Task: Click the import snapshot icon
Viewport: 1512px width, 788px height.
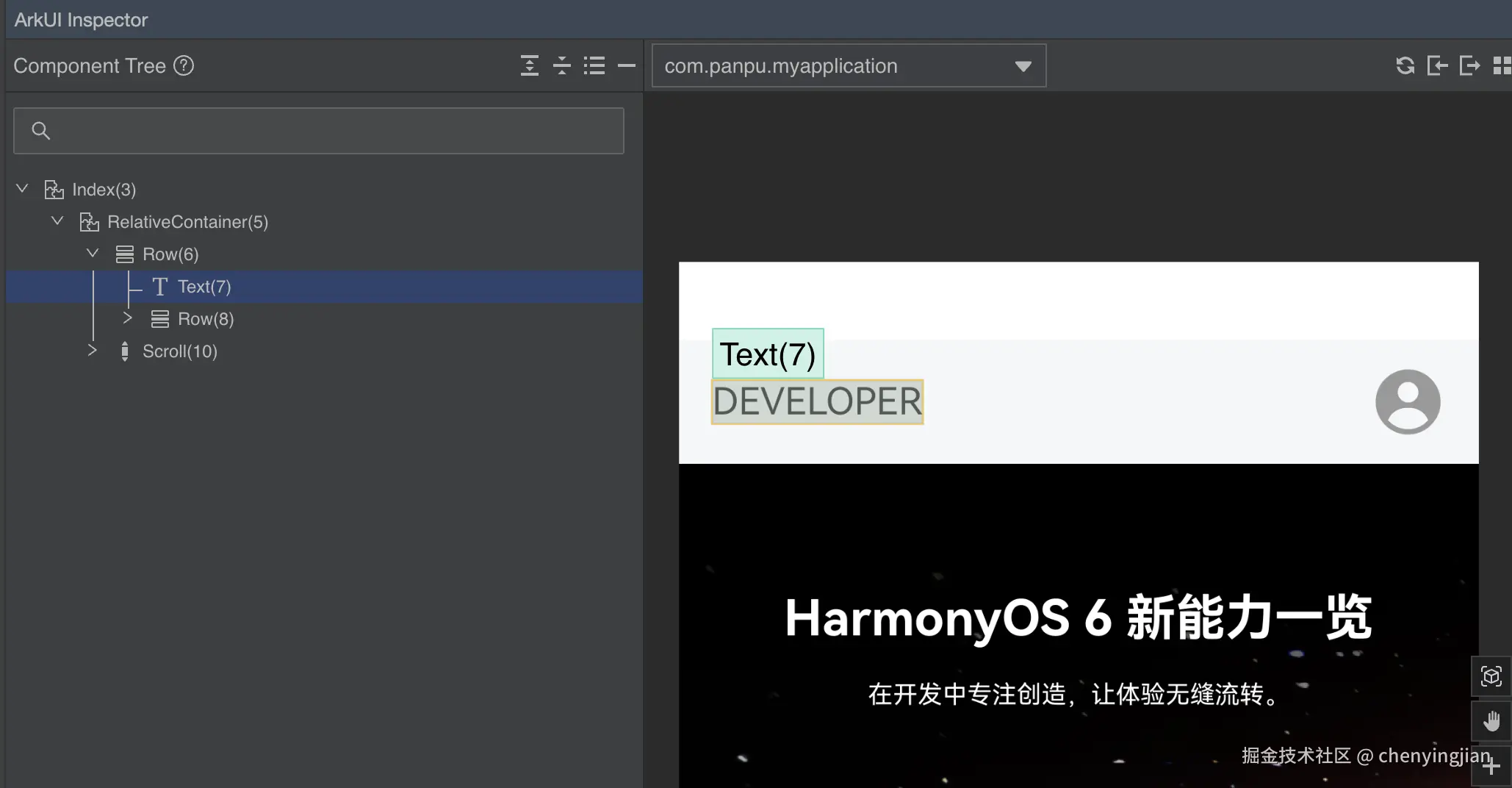Action: click(1438, 65)
